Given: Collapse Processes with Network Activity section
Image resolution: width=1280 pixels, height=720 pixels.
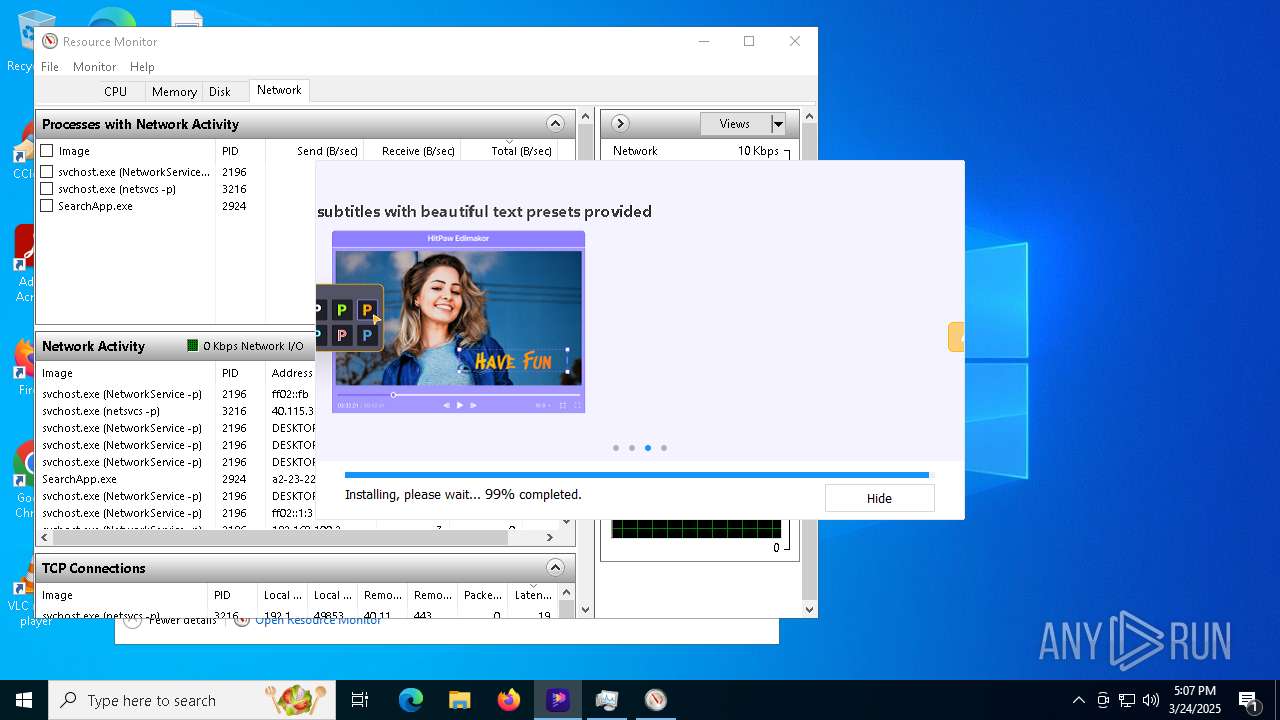Looking at the screenshot, I should click(x=555, y=124).
